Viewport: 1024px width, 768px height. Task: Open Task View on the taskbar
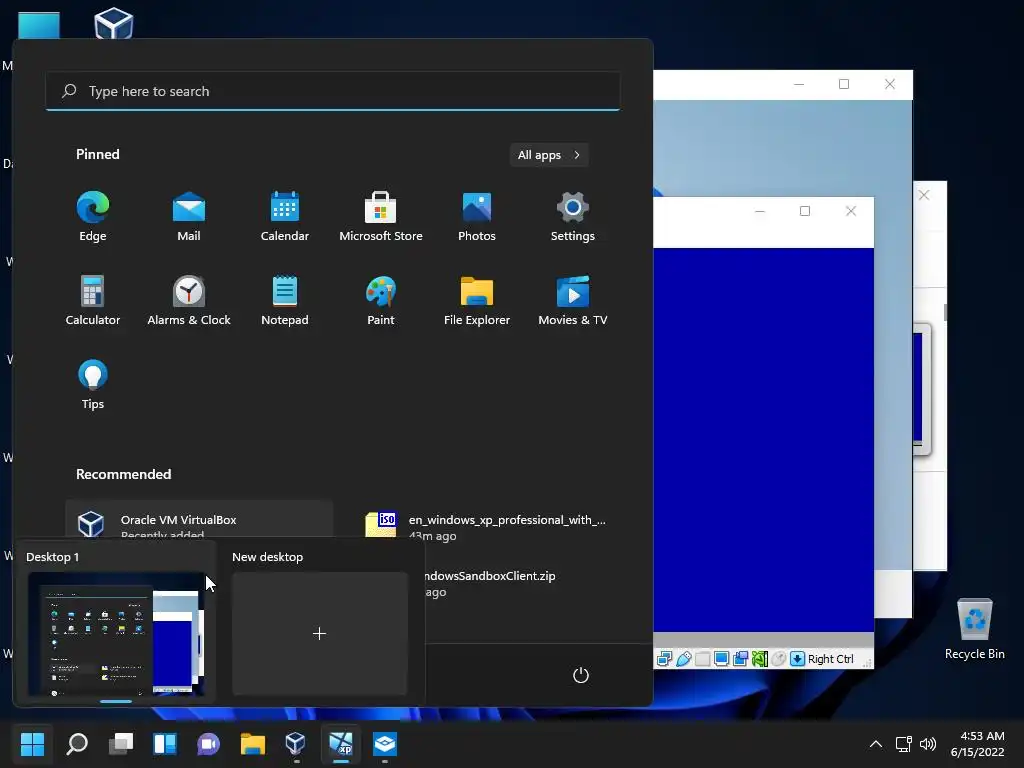[x=121, y=743]
